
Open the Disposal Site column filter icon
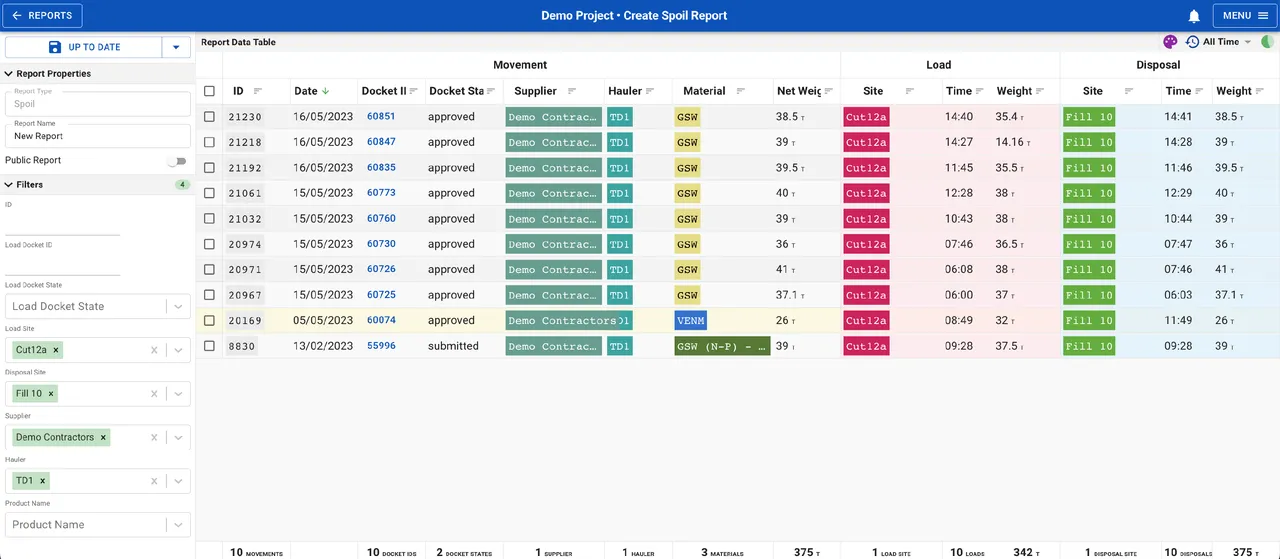(1129, 91)
